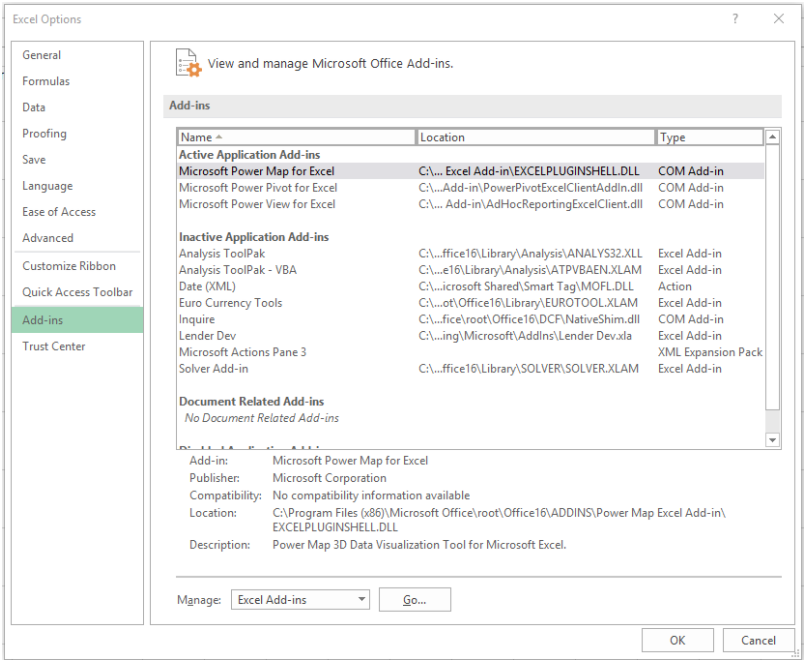This screenshot has height=664, width=807.
Task: Click the PowerPivotExcelClientAddIn.dll location
Action: pos(531,188)
